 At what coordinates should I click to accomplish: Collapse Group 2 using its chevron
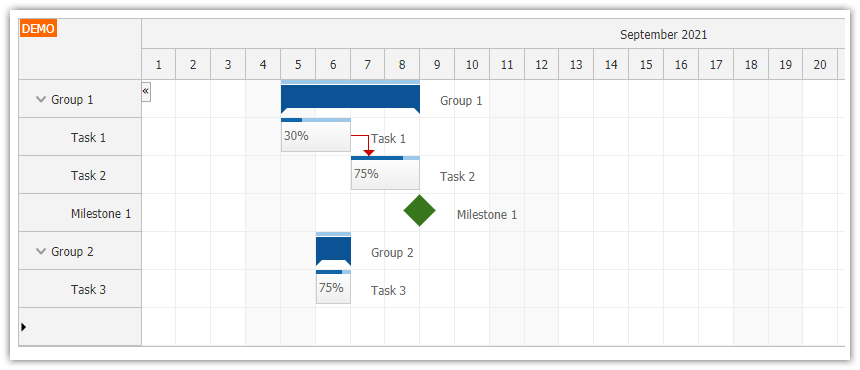click(40, 252)
